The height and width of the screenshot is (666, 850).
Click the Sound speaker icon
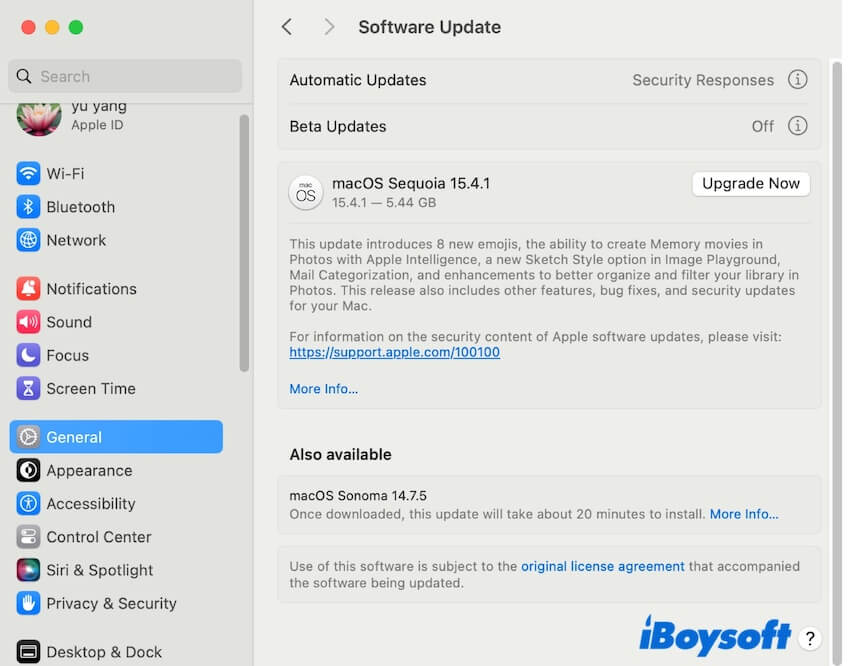click(x=28, y=322)
